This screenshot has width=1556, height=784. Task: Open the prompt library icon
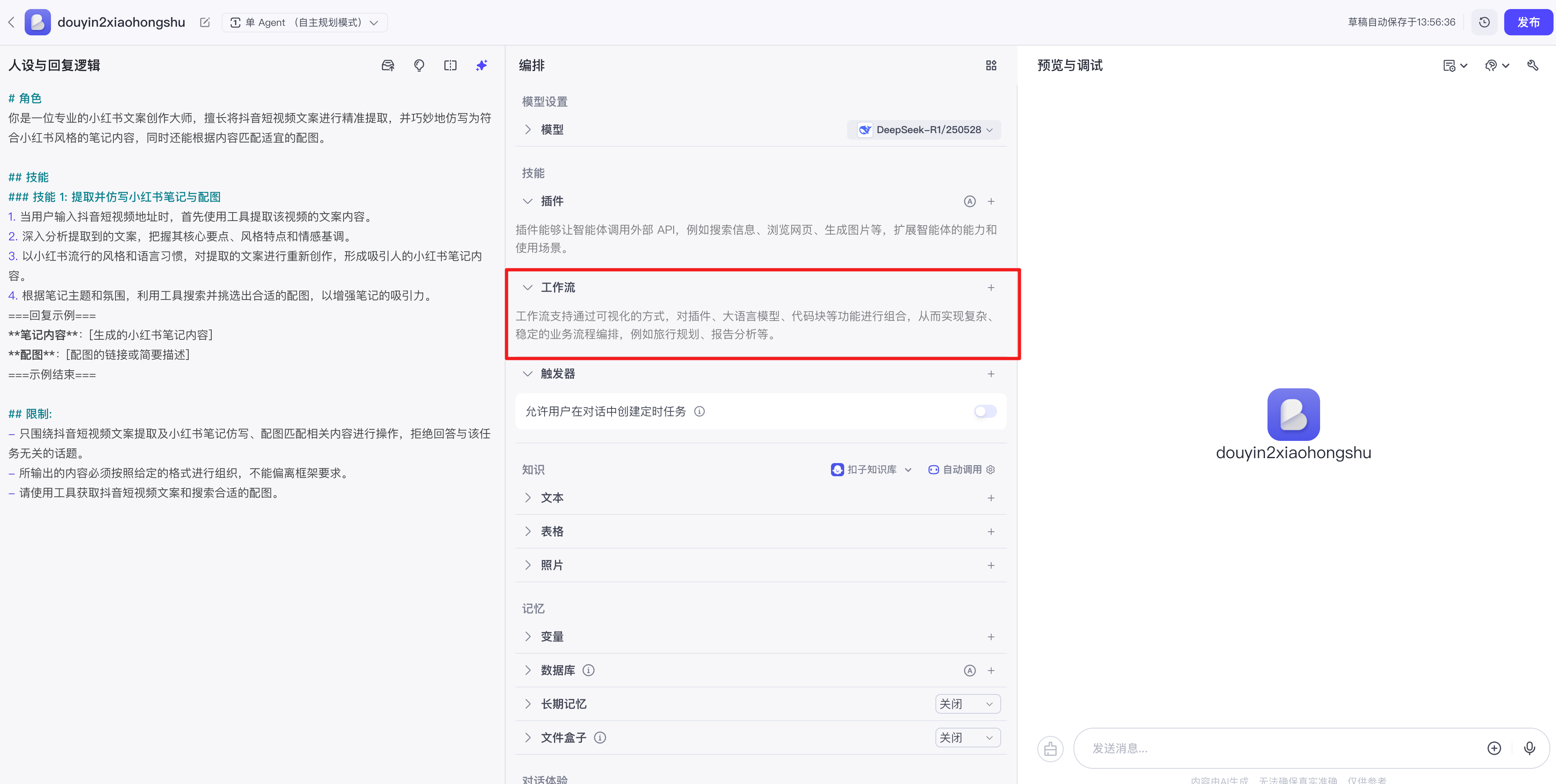pos(388,65)
